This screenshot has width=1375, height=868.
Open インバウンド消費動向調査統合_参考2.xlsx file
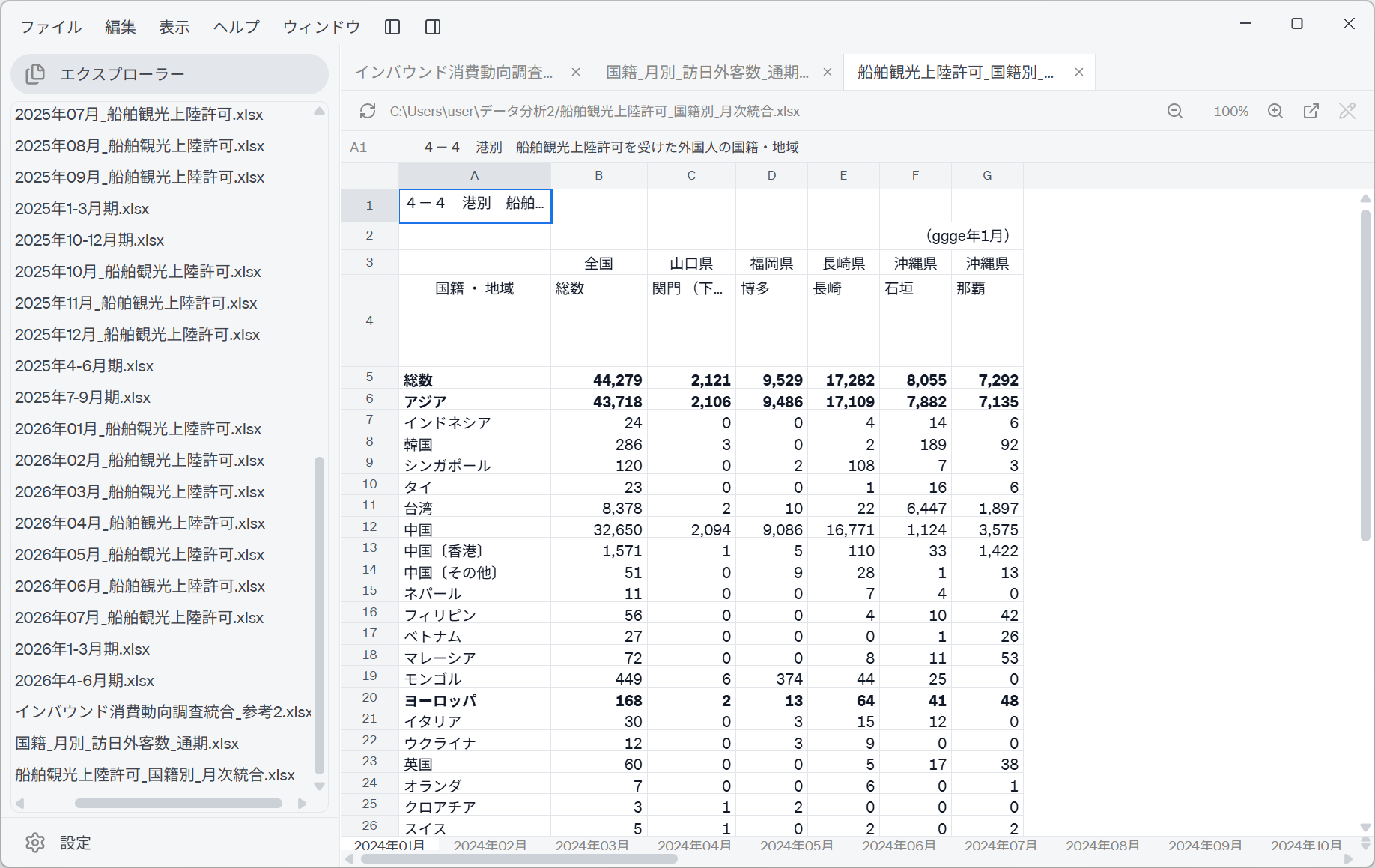163,712
